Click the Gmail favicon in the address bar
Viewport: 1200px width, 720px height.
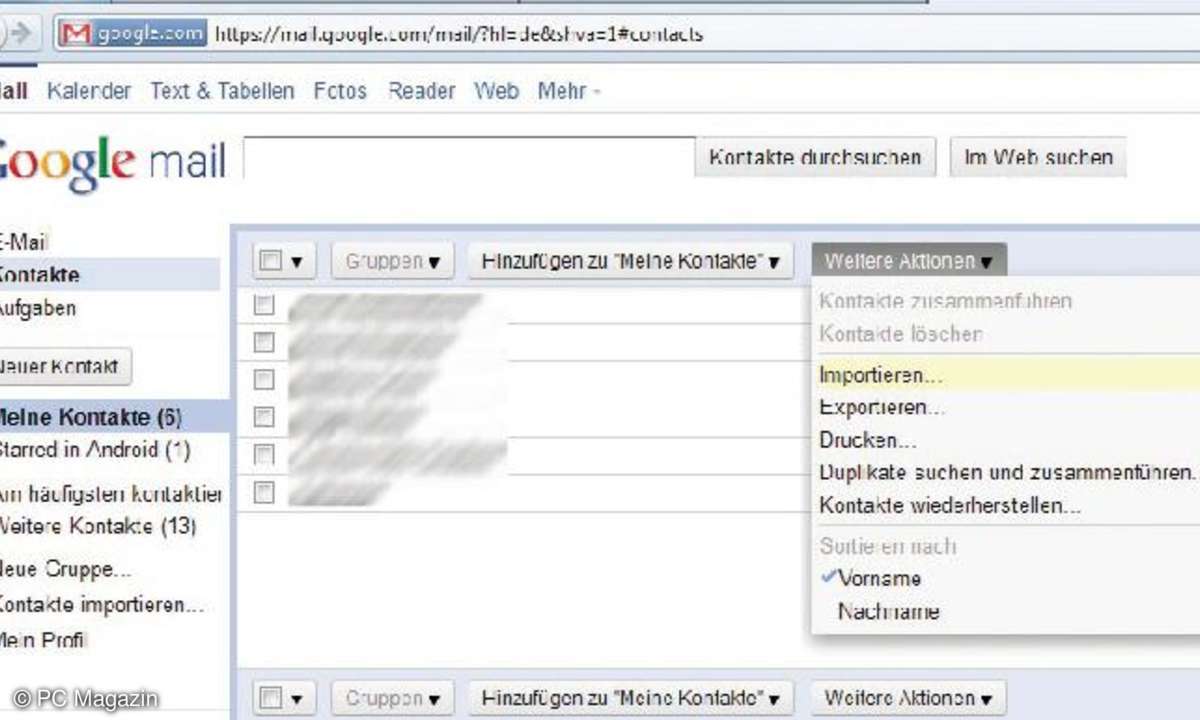(x=76, y=34)
